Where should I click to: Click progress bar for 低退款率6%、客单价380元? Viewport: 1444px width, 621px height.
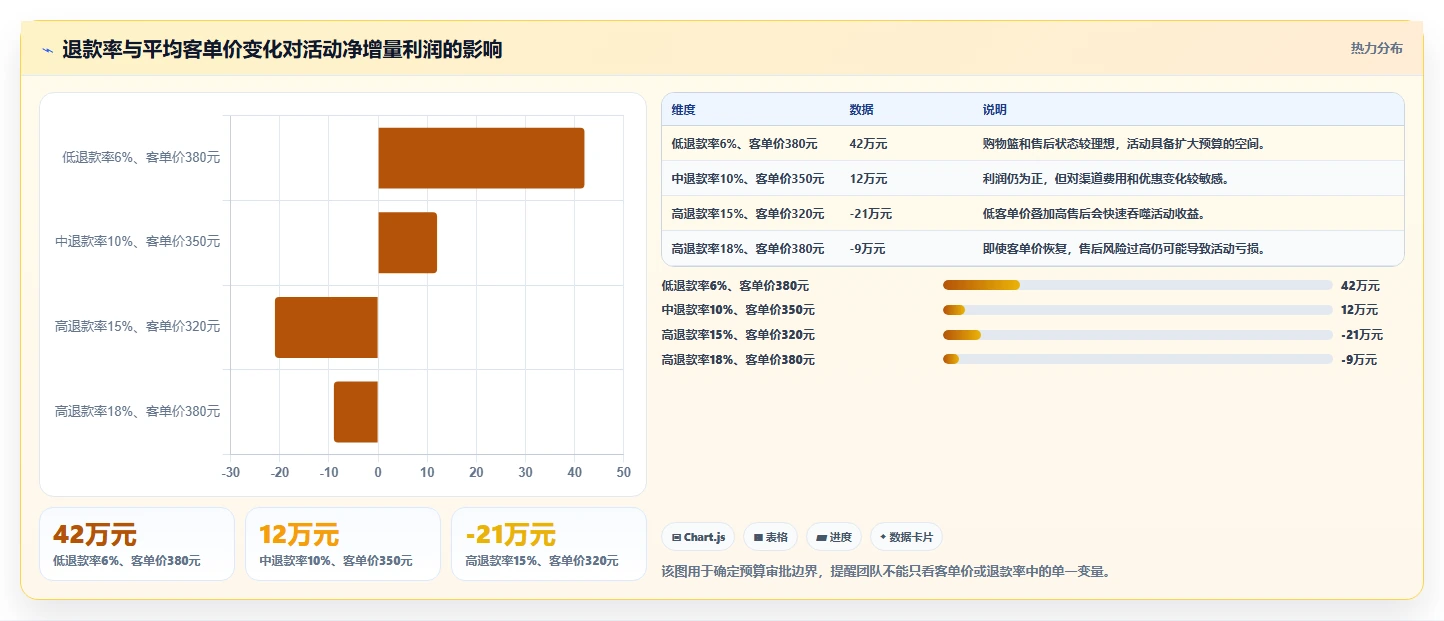1137,285
